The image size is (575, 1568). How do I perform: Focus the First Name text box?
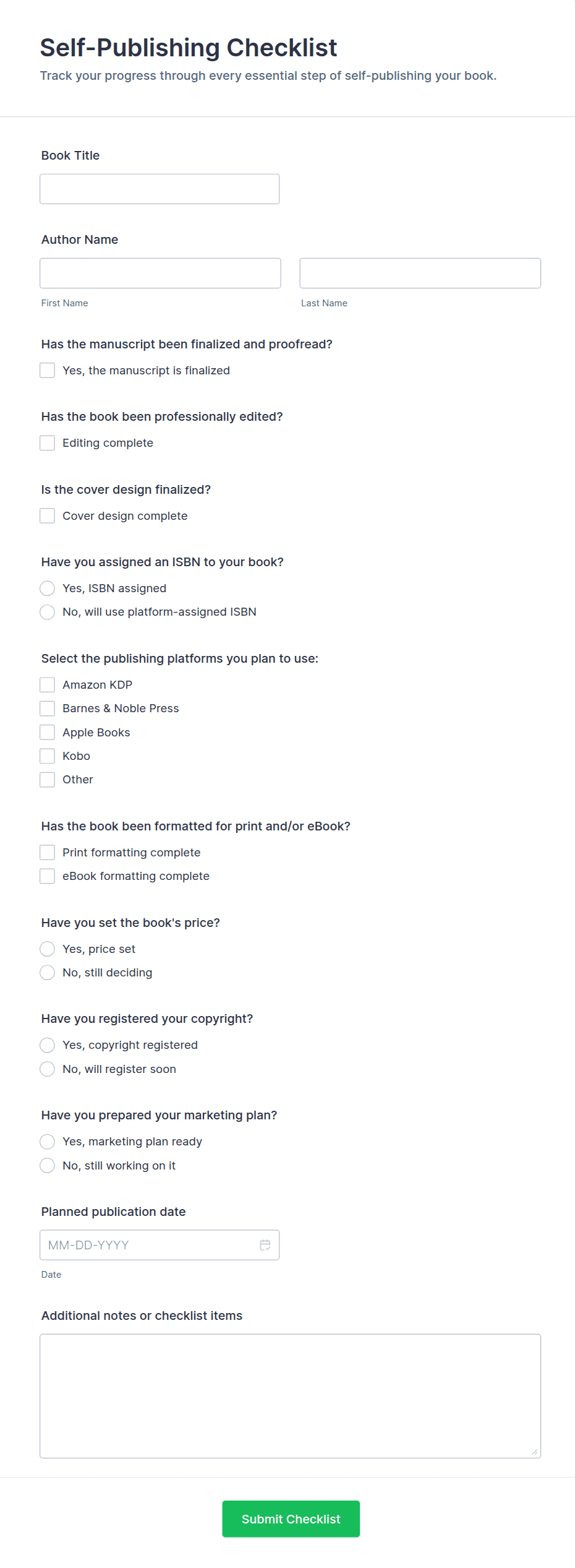[x=160, y=273]
